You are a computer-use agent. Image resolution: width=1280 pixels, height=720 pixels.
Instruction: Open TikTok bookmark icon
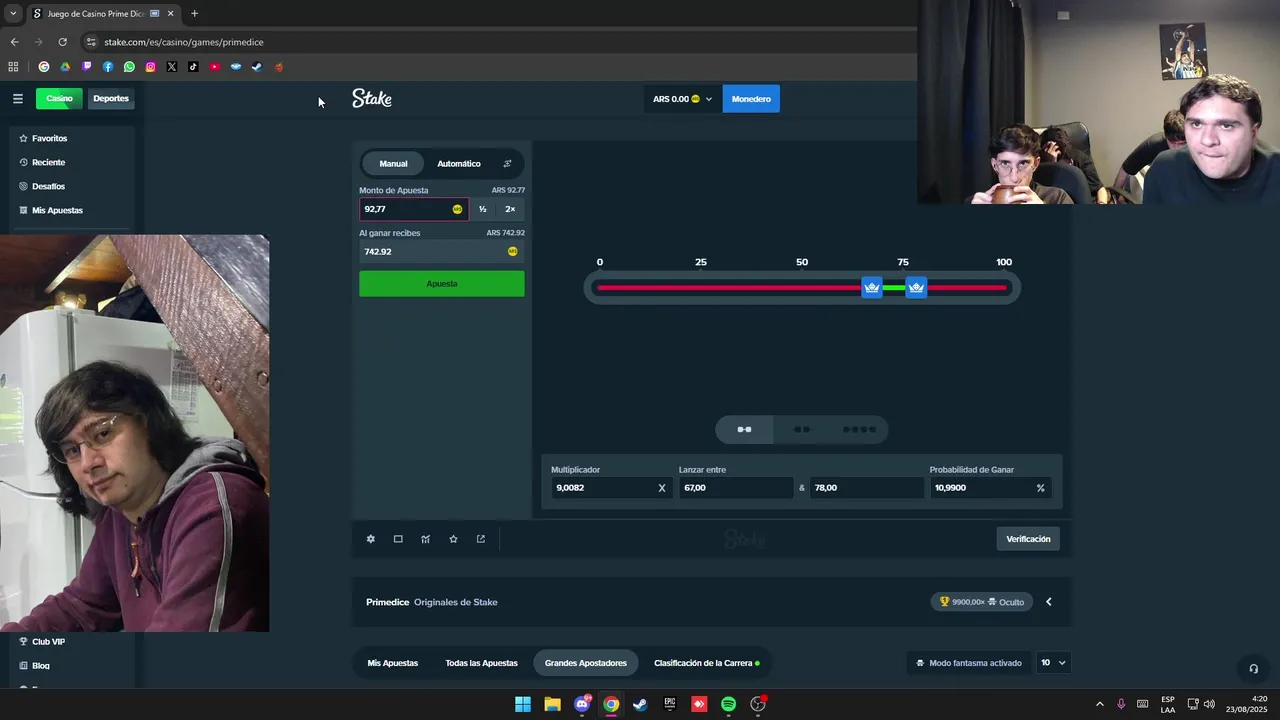(x=193, y=67)
